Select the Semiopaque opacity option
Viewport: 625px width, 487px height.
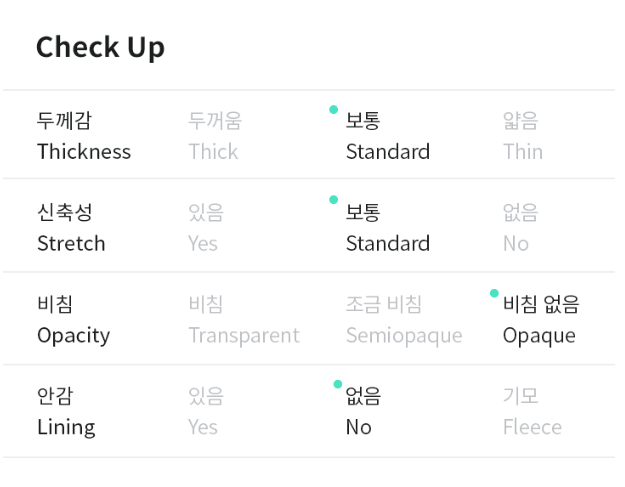(404, 320)
